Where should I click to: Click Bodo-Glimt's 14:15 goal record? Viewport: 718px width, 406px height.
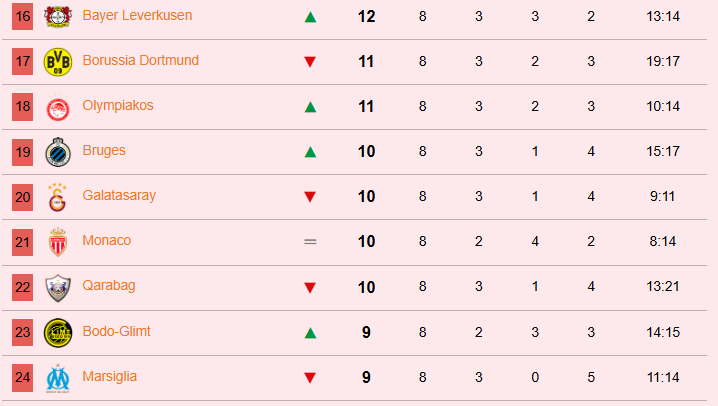pos(663,332)
